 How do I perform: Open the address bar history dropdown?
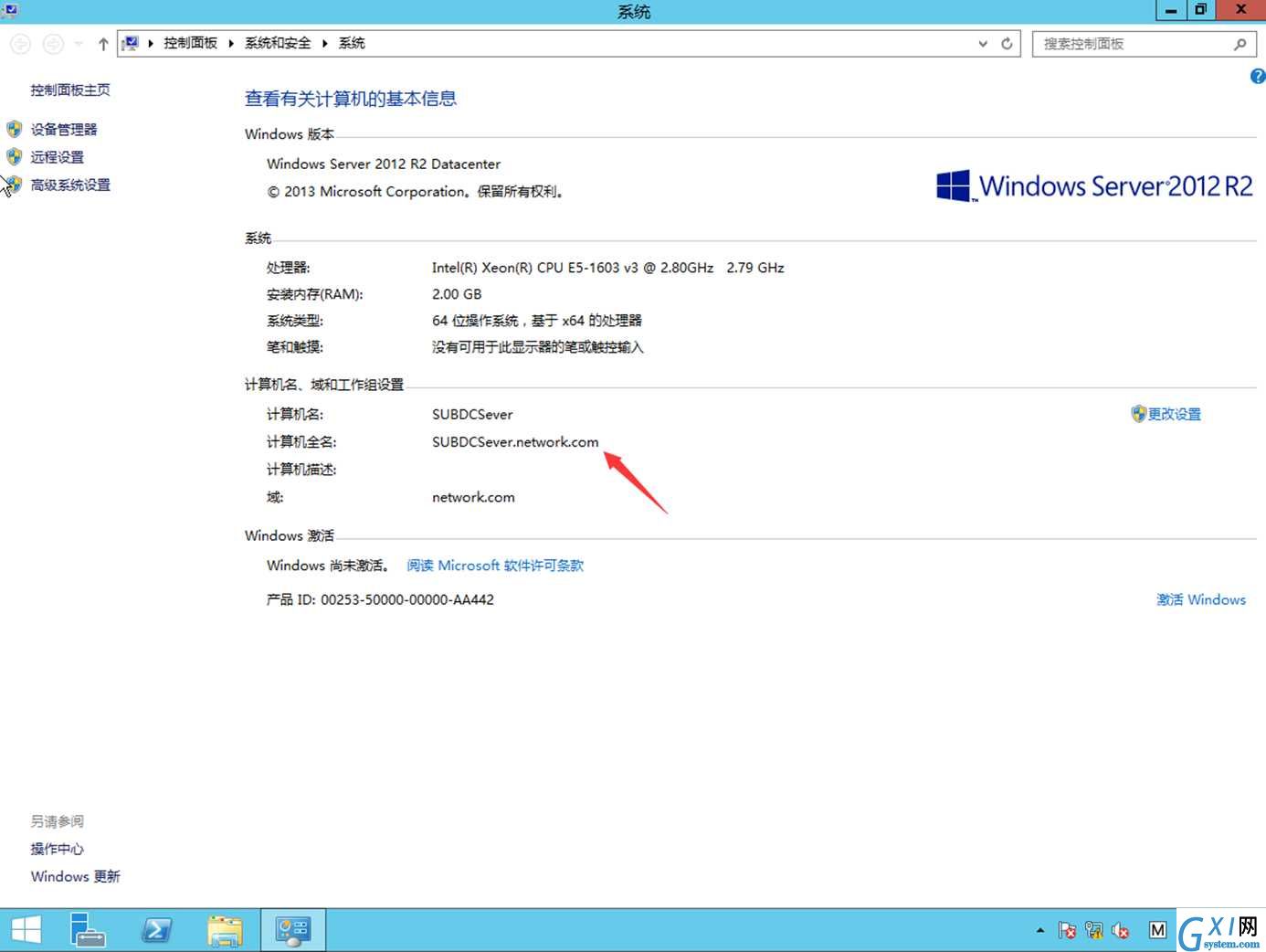point(983,44)
